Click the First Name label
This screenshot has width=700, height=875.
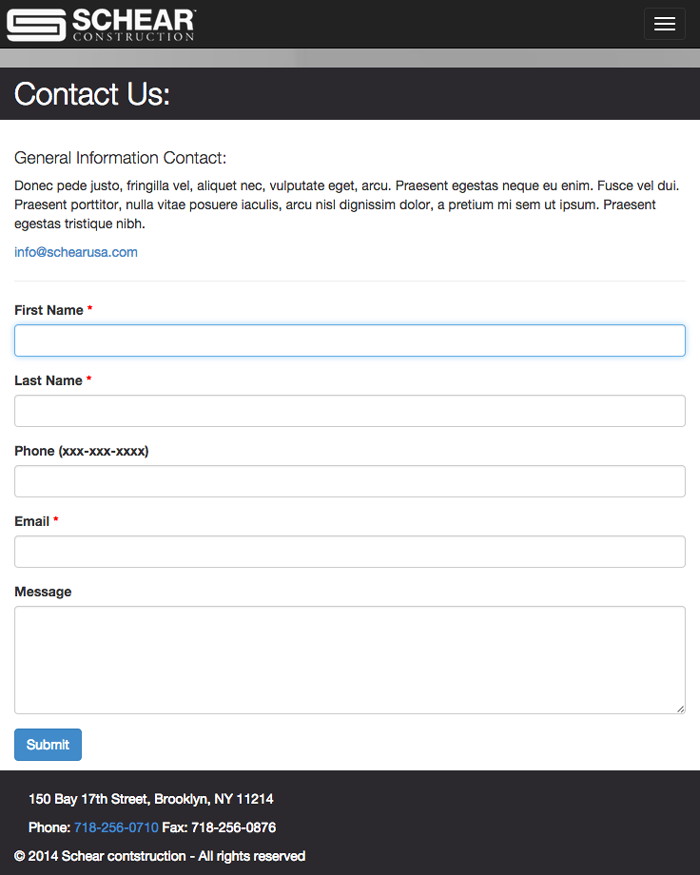pyautogui.click(x=49, y=310)
